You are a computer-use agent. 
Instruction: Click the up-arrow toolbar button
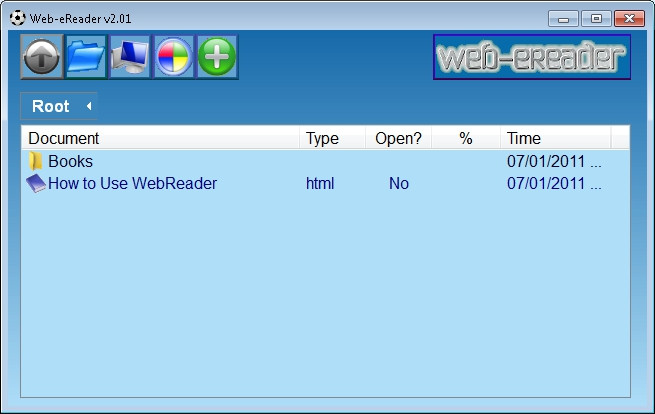tap(42, 57)
